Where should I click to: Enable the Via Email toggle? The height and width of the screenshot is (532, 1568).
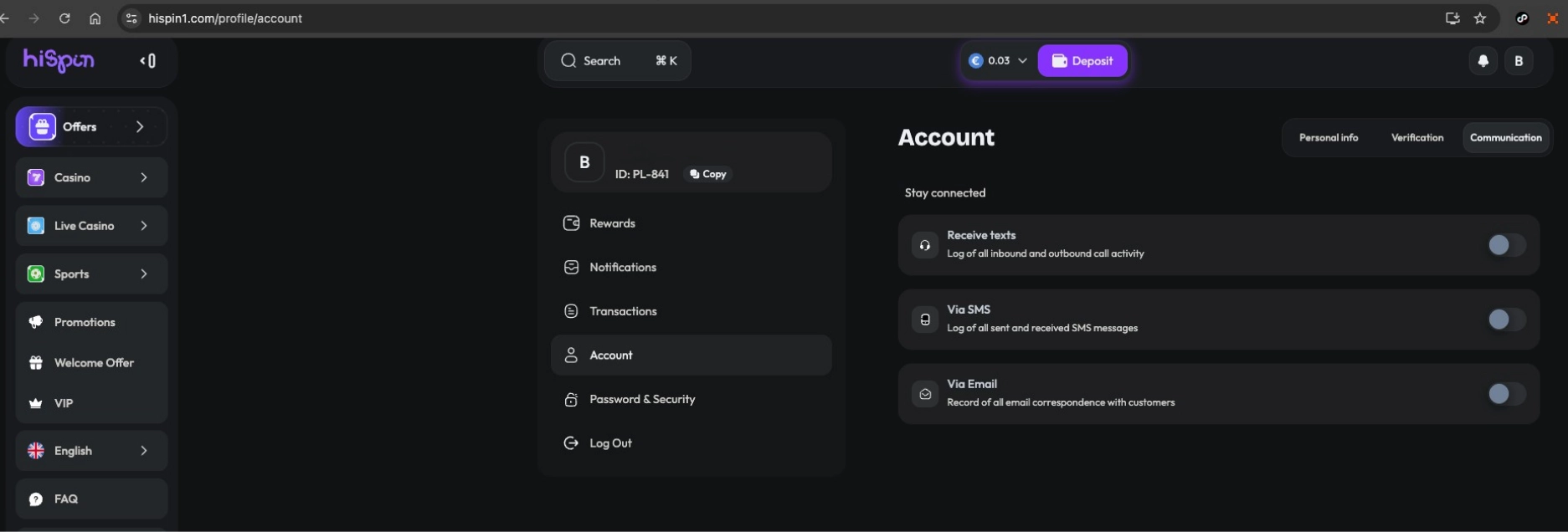[1506, 394]
